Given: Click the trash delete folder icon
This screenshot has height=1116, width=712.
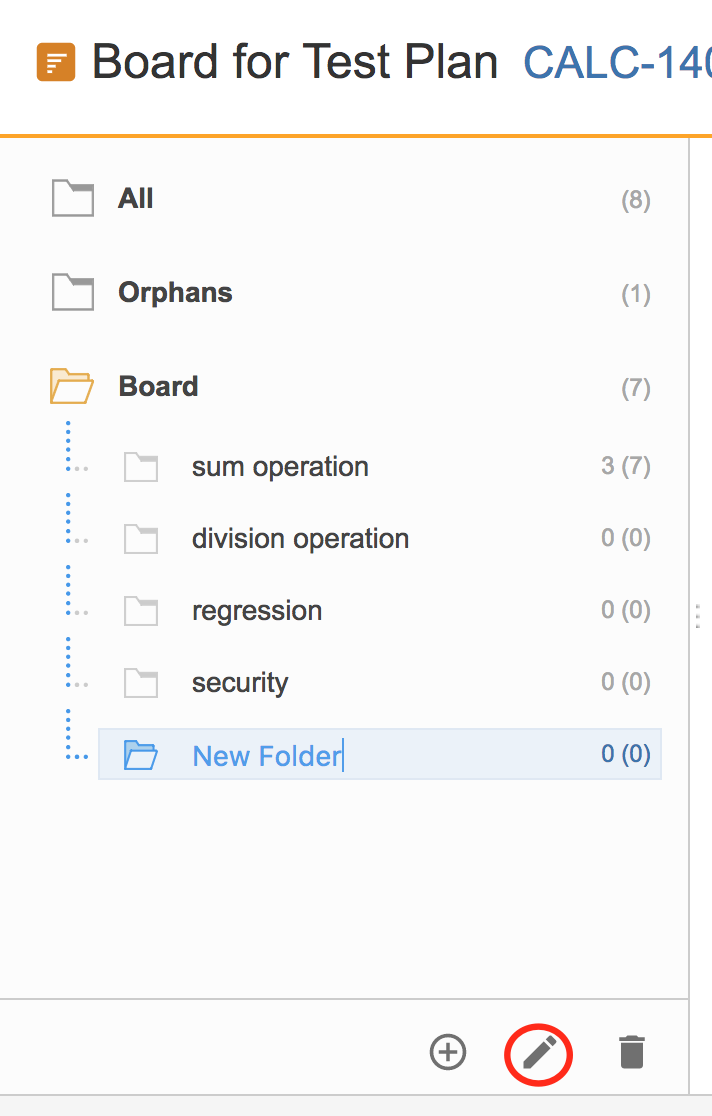Looking at the screenshot, I should coord(632,1052).
